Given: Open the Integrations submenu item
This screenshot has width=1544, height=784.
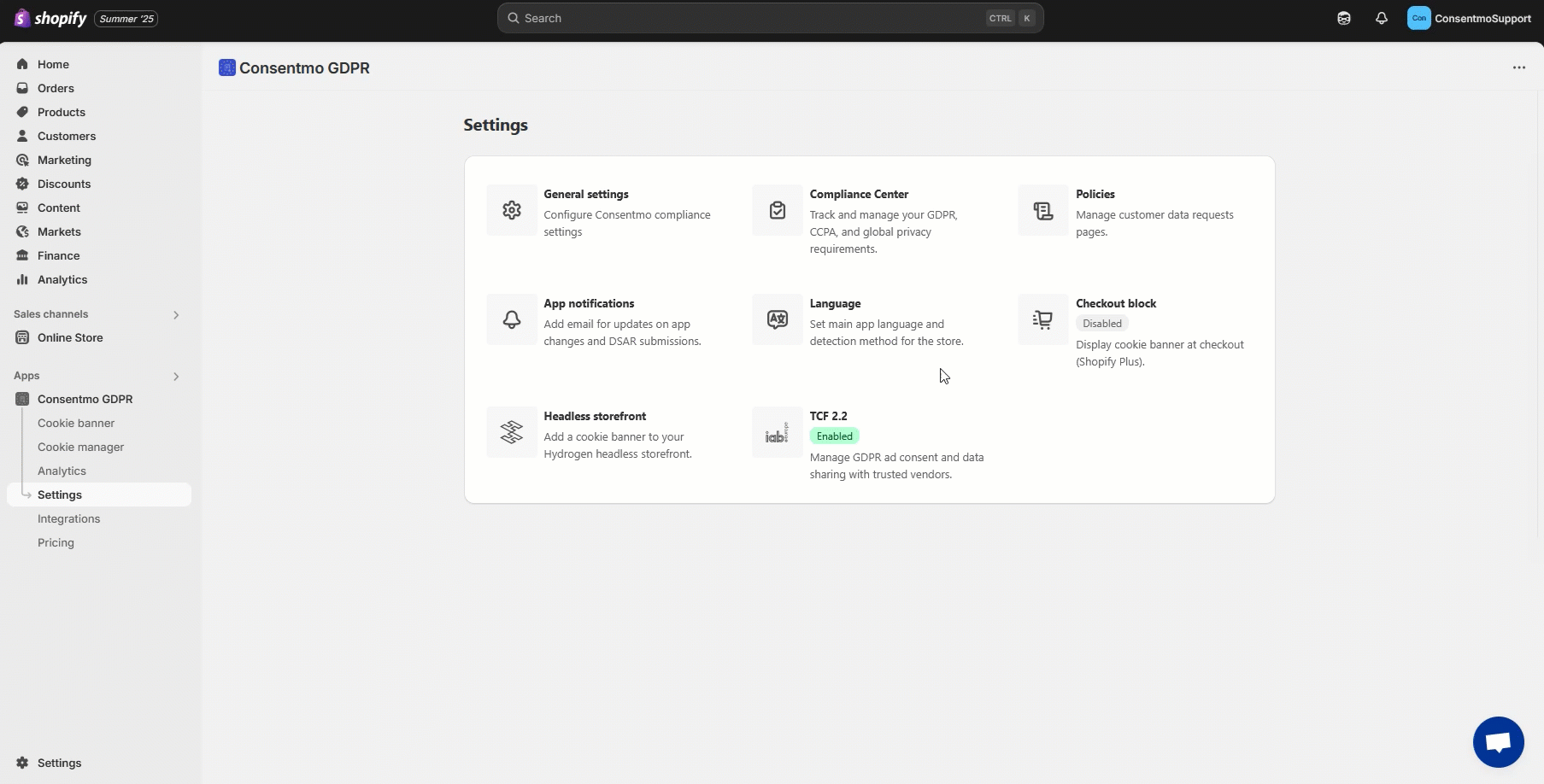Looking at the screenshot, I should 69,518.
